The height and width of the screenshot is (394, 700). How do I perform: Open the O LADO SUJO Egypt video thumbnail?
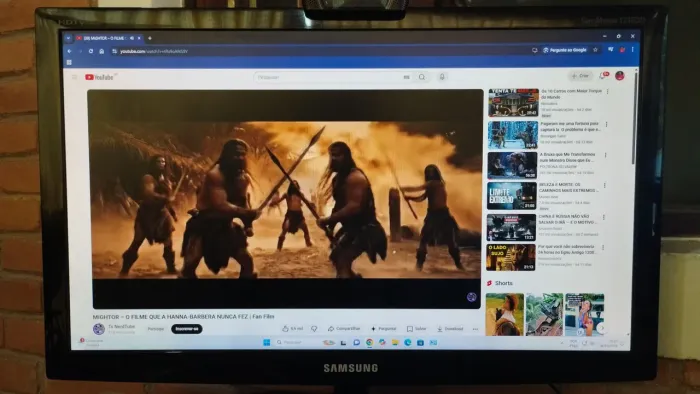point(511,257)
